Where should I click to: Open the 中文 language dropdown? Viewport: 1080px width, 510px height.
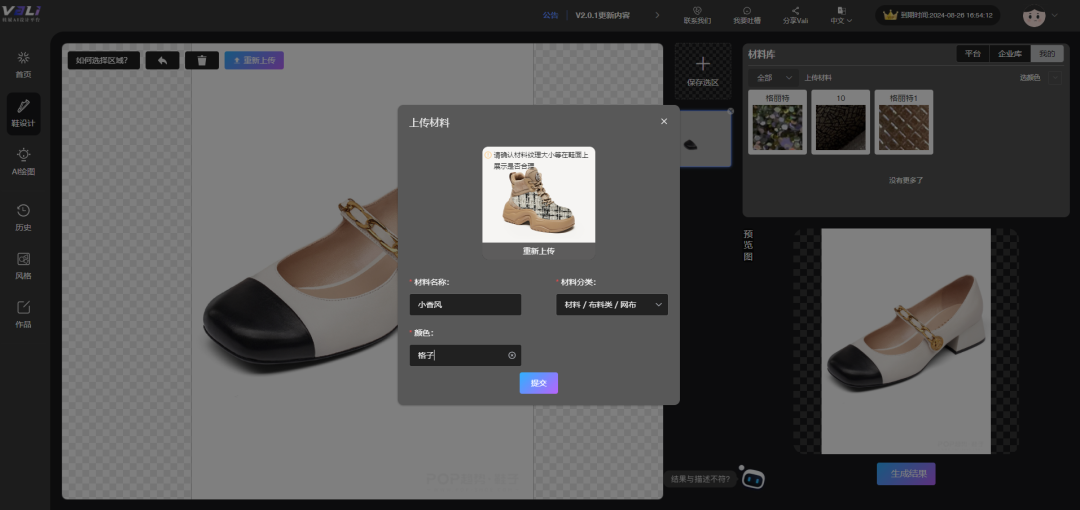(x=841, y=15)
